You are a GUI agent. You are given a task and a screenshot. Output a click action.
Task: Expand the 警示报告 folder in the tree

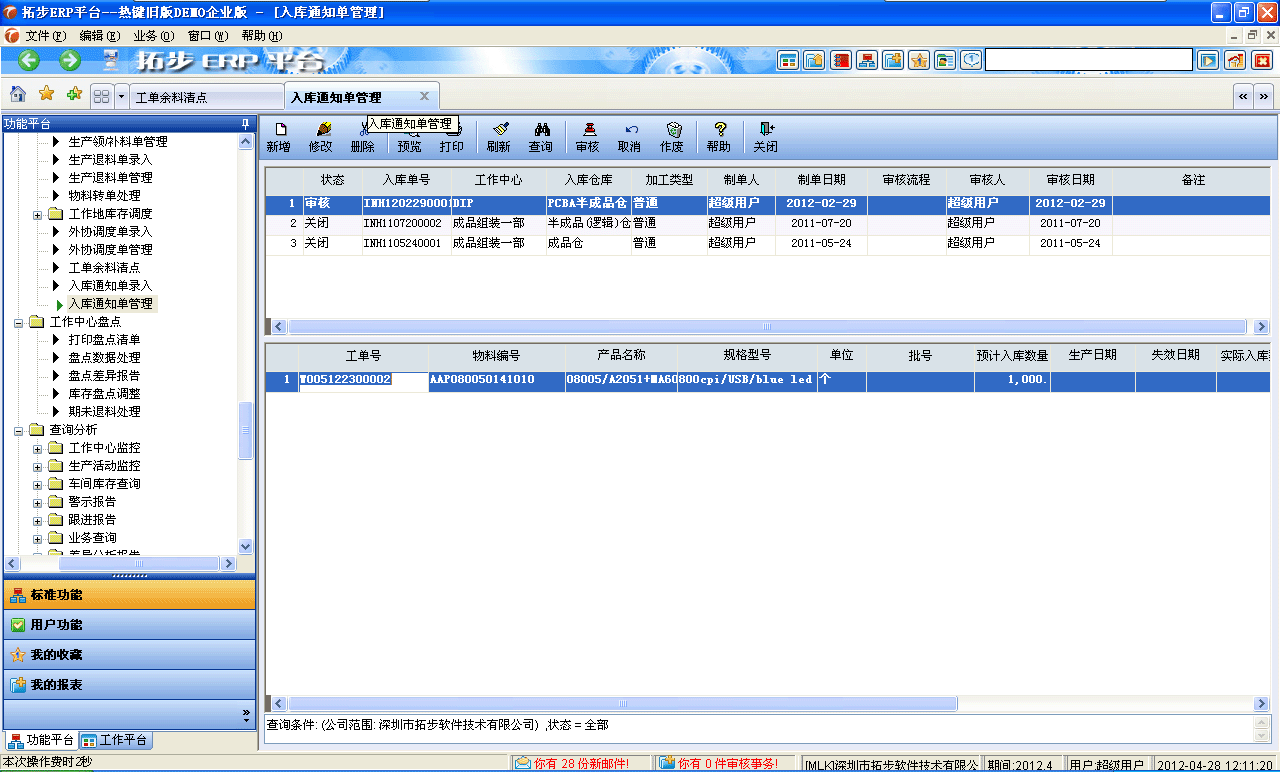tap(36, 501)
